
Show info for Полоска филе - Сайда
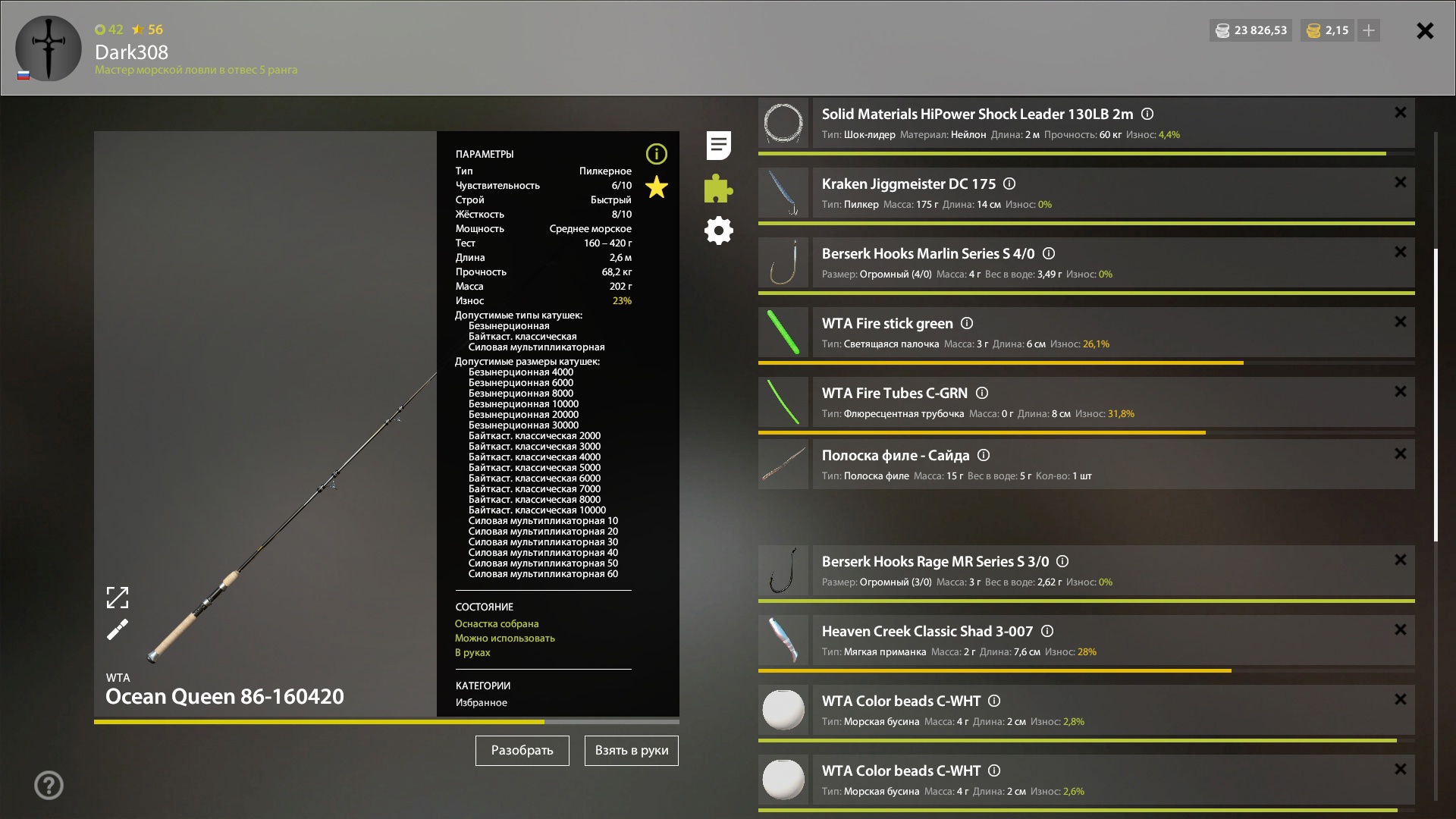pyautogui.click(x=984, y=455)
